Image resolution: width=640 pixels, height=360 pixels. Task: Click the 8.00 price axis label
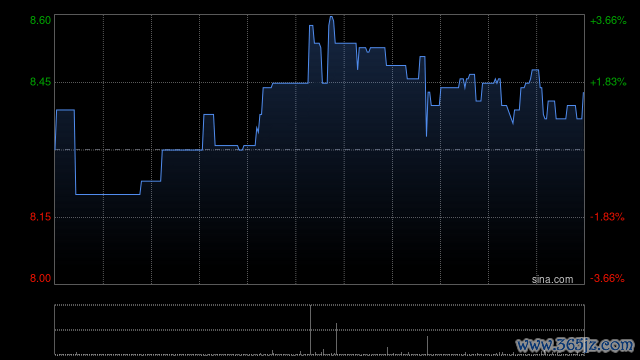coord(40,278)
